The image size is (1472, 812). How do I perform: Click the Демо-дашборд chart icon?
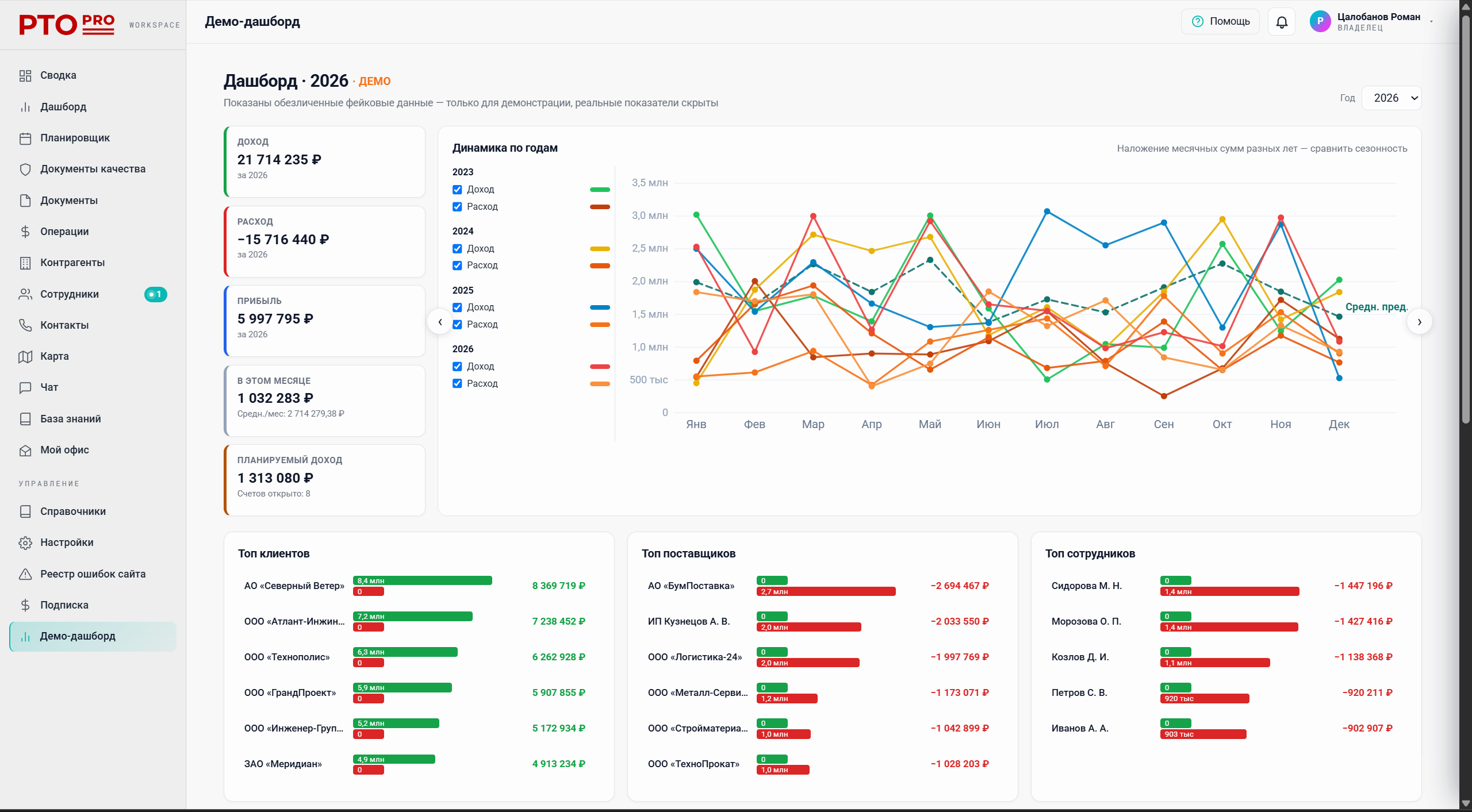[25, 636]
